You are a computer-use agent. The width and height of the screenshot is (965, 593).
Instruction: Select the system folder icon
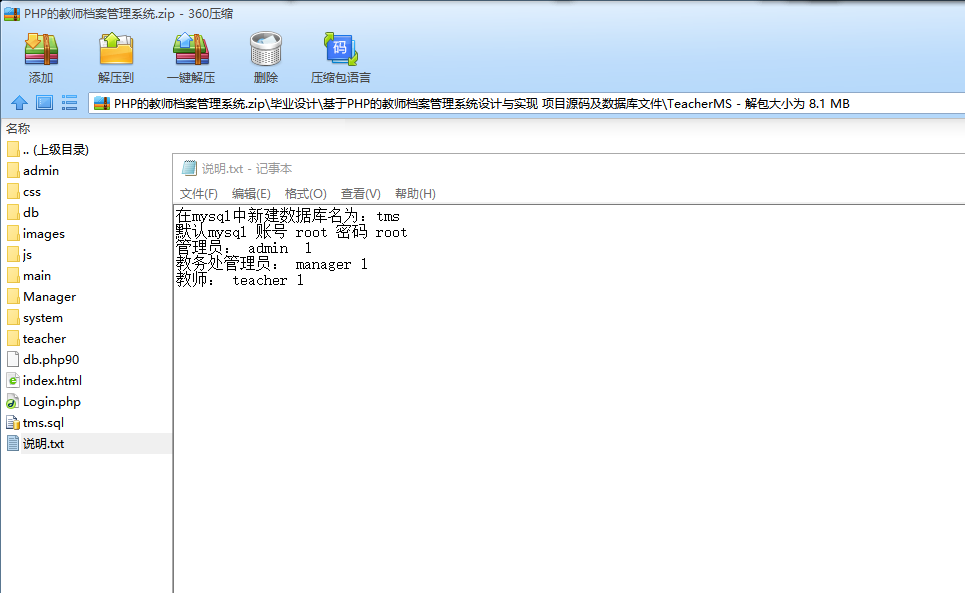(x=13, y=317)
